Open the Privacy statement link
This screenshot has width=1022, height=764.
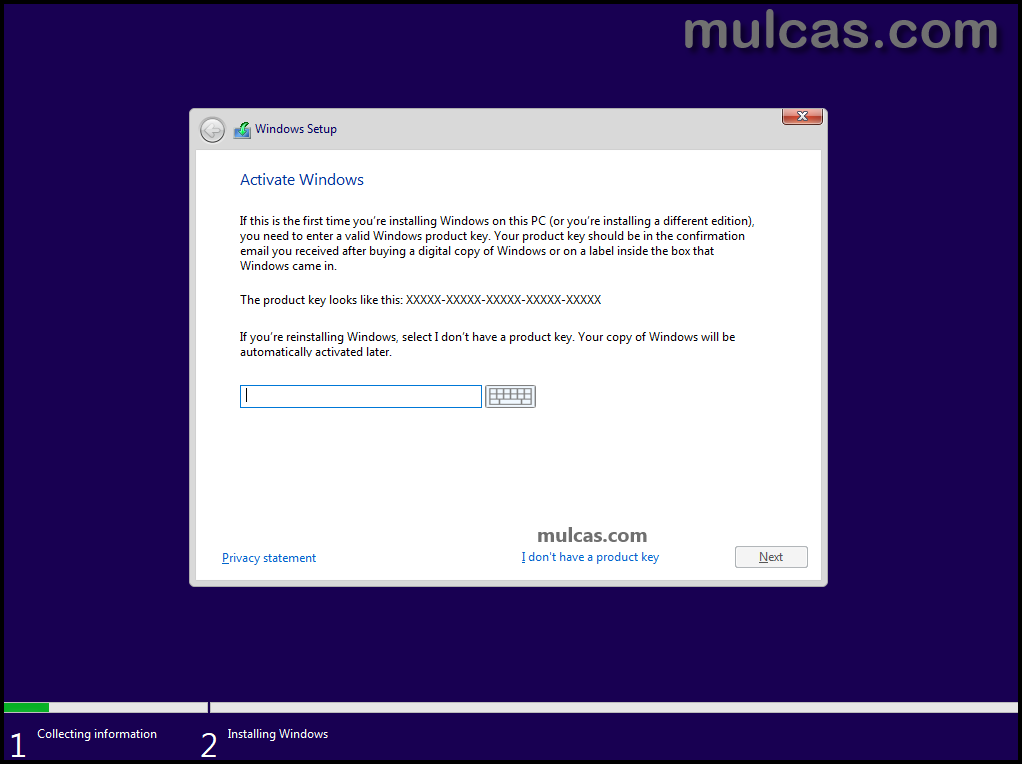click(x=269, y=558)
